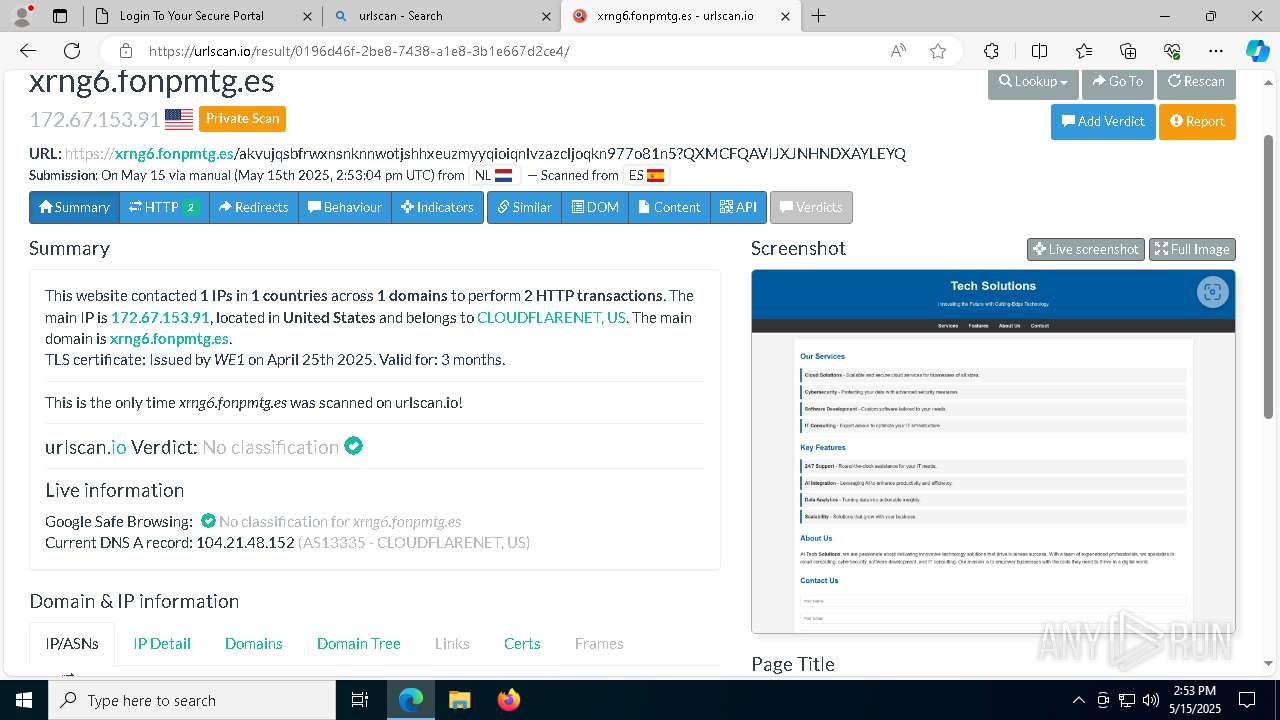This screenshot has width=1280, height=720.
Task: Open the Content tab
Action: (x=669, y=207)
